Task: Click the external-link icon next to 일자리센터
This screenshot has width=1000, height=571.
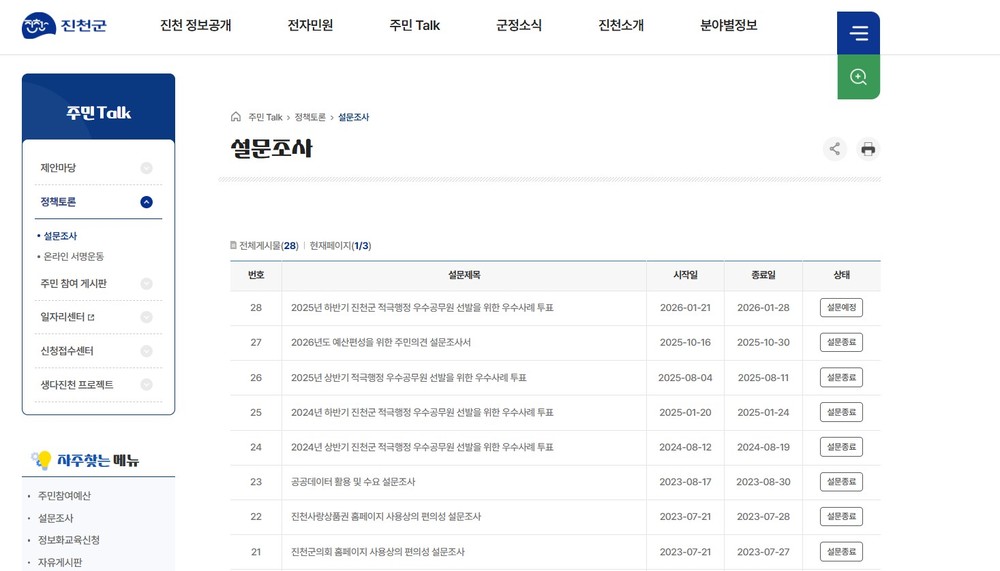Action: 91,318
